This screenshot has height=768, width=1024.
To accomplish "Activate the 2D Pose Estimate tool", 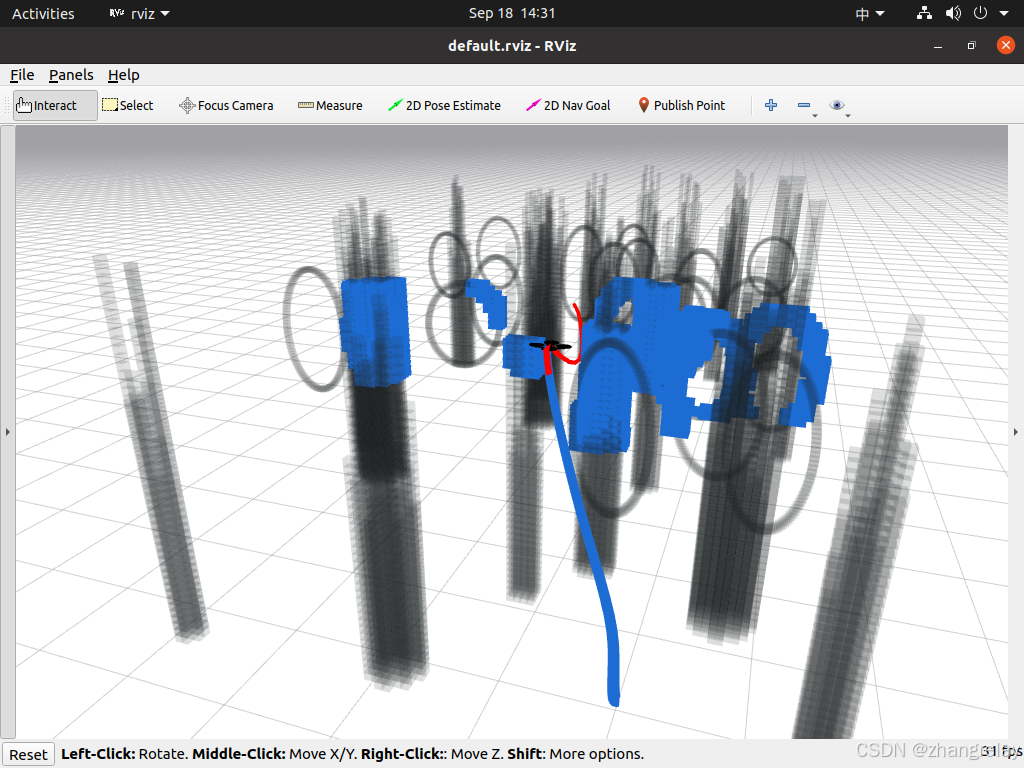I will (444, 105).
